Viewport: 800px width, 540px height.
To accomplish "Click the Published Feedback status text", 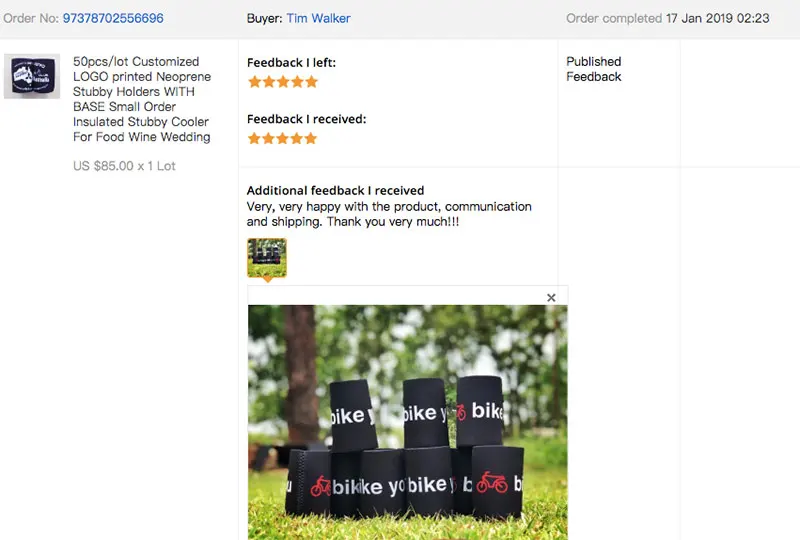I will pos(594,69).
